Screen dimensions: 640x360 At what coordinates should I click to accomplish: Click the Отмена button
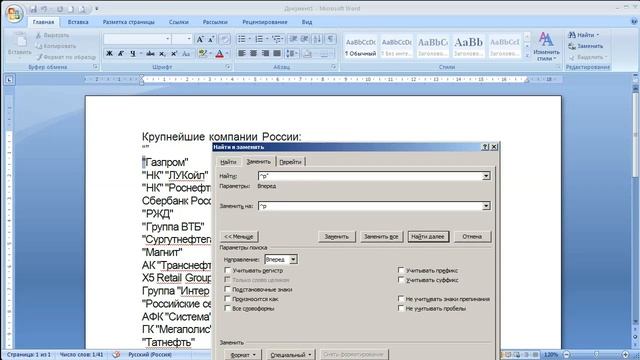tap(472, 237)
